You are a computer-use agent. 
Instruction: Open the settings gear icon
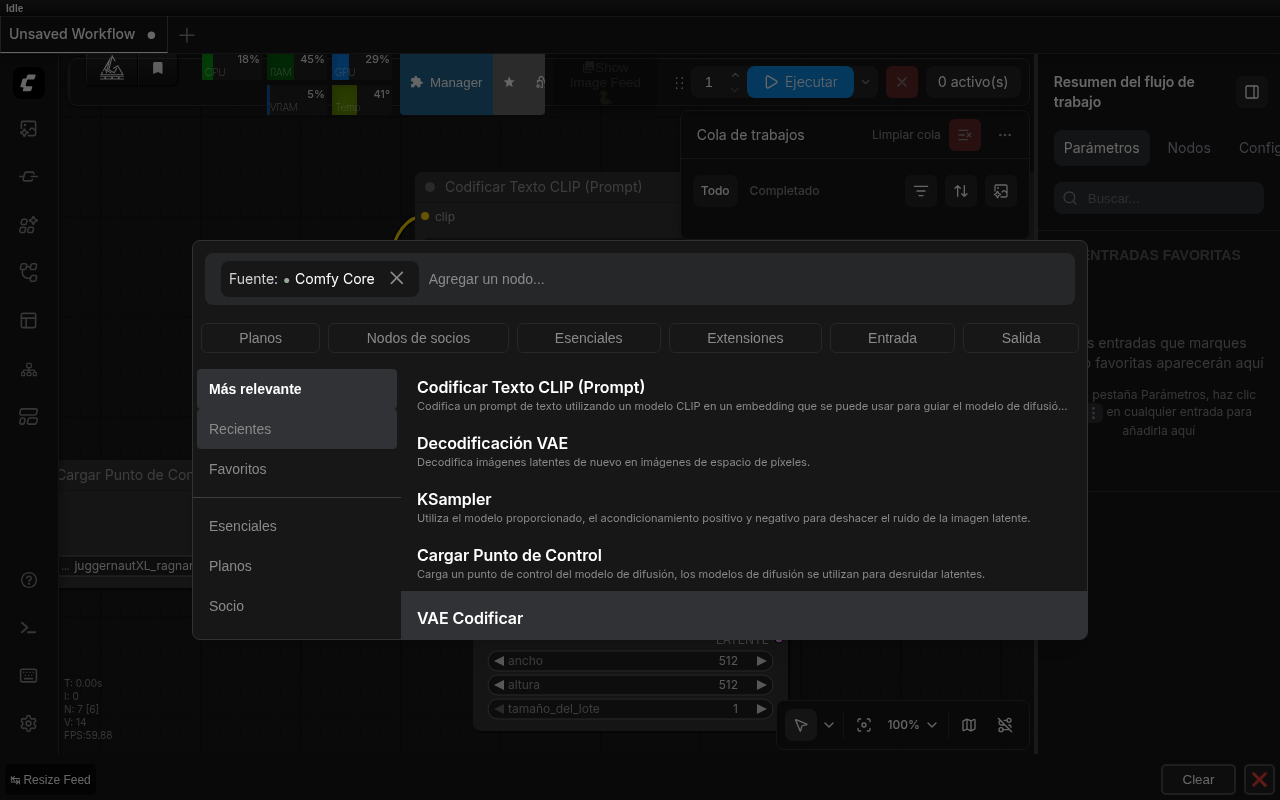[29, 724]
